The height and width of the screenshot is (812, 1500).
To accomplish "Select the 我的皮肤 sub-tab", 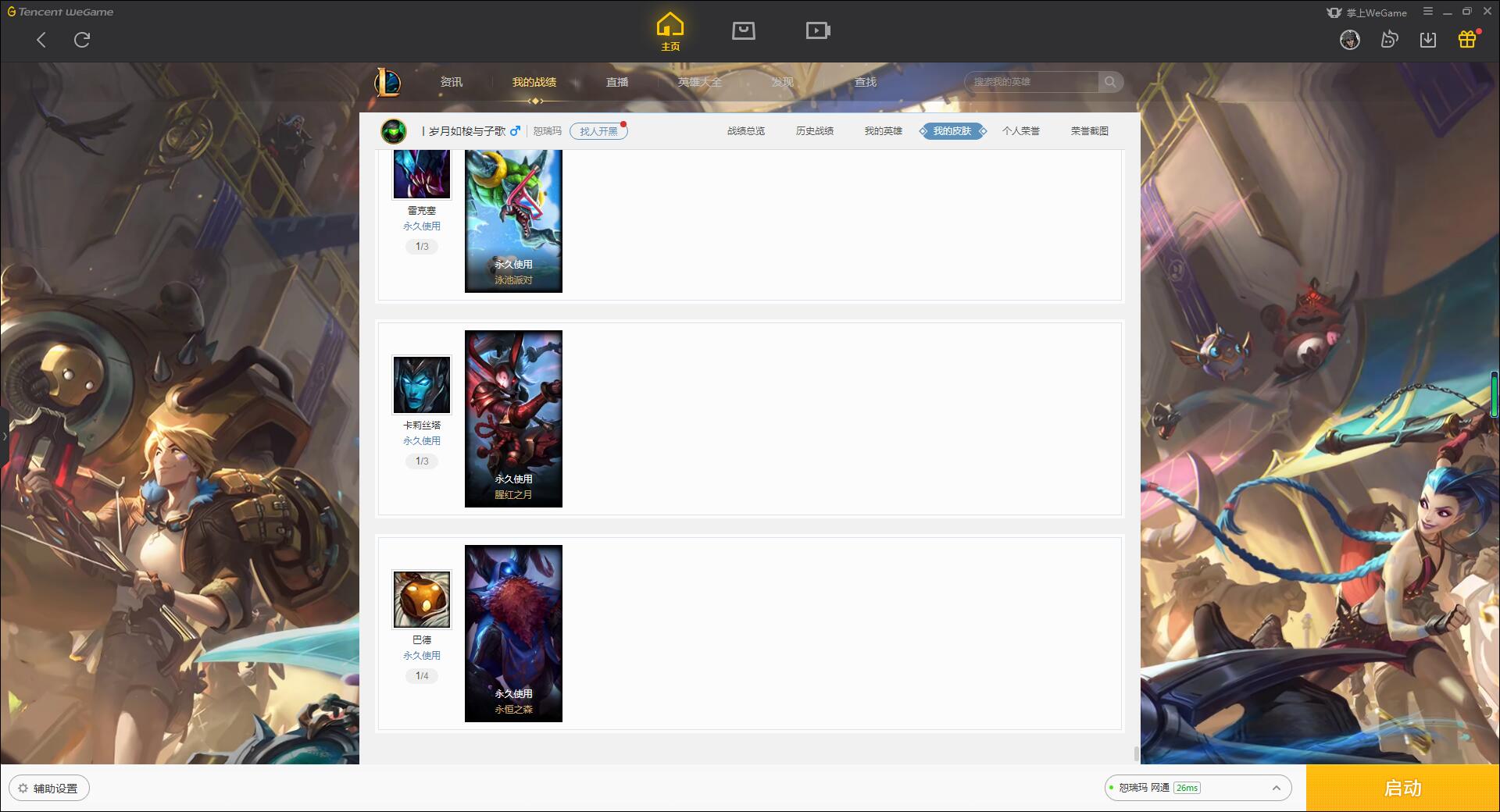I will (x=952, y=131).
